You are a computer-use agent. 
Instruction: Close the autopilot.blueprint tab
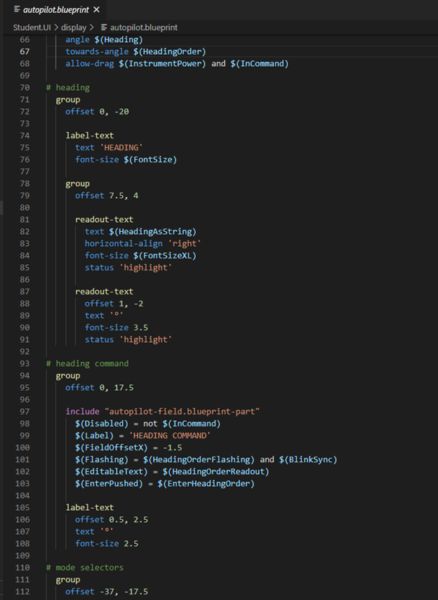(97, 10)
